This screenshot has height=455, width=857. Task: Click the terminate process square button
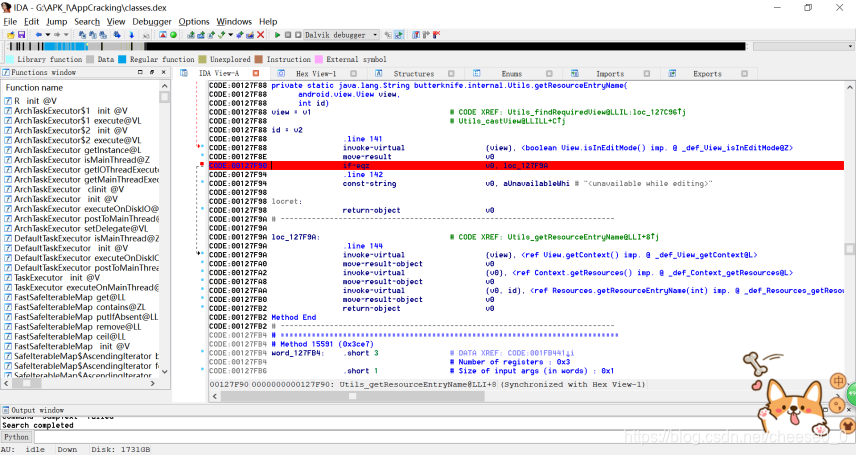pos(298,35)
